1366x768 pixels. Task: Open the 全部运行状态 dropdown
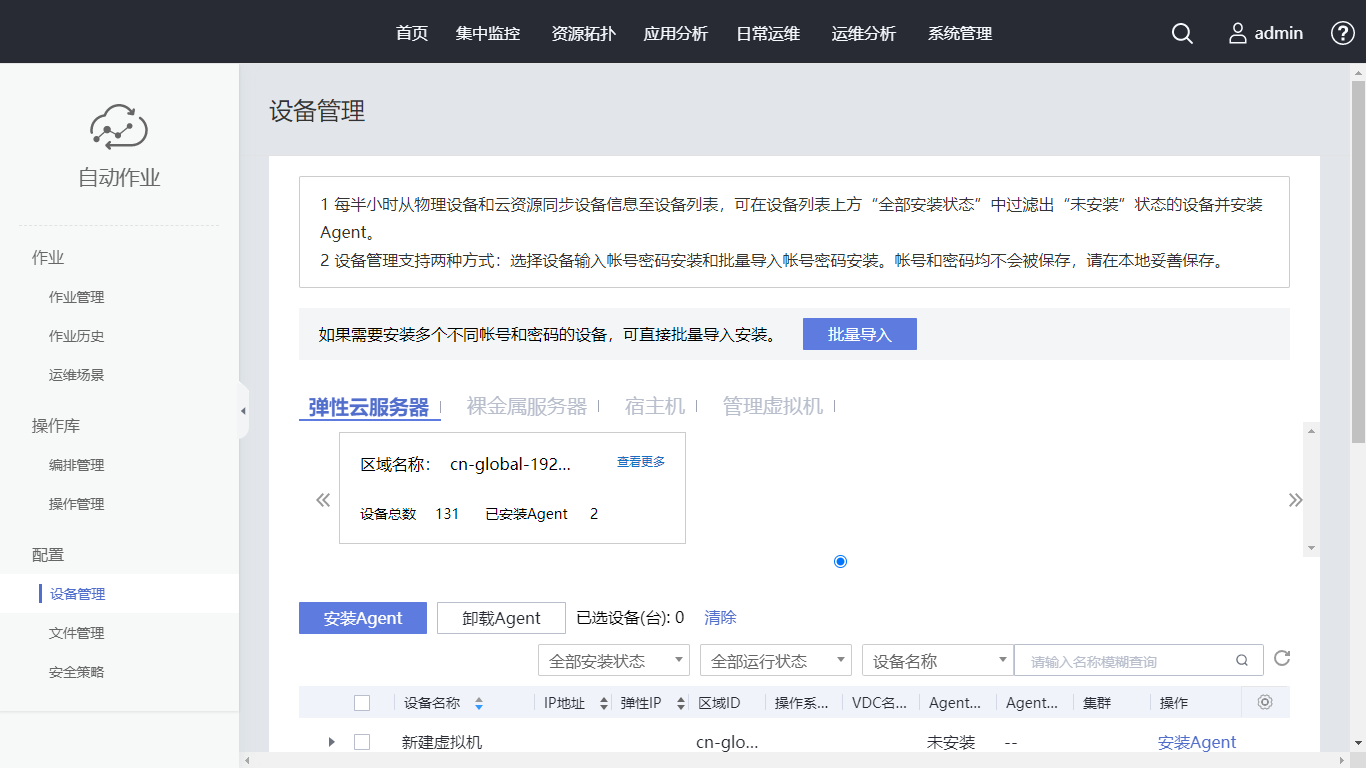775,661
